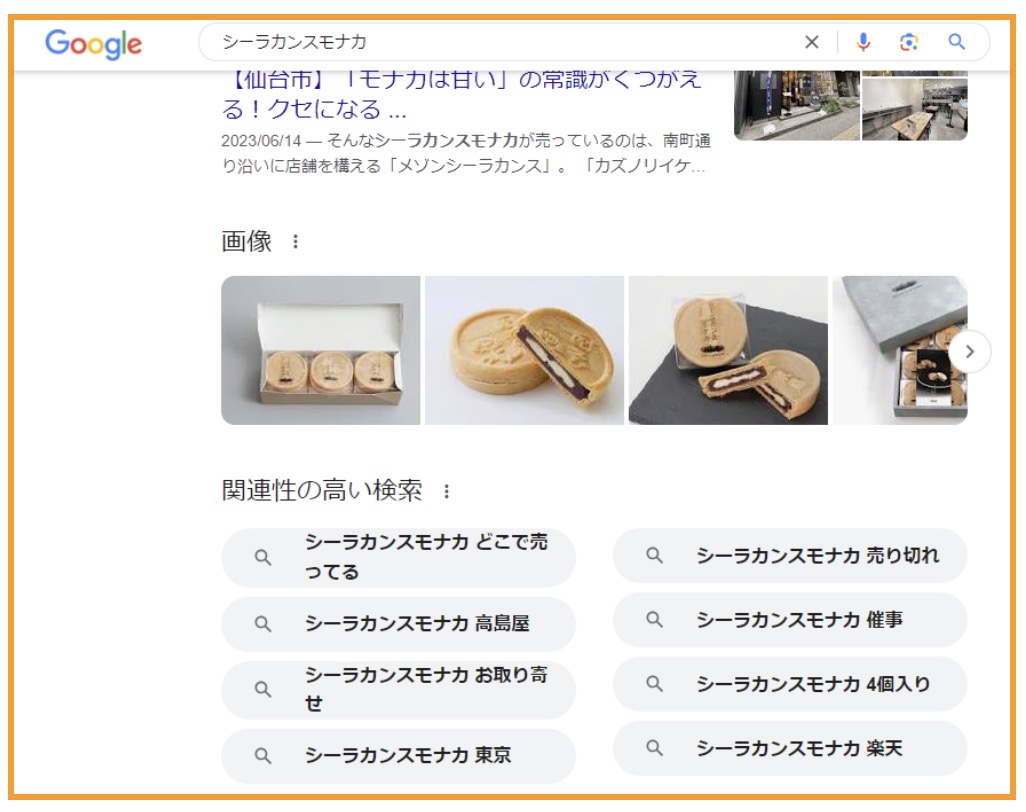Open three-dot menu beside 画像 heading

296,242
